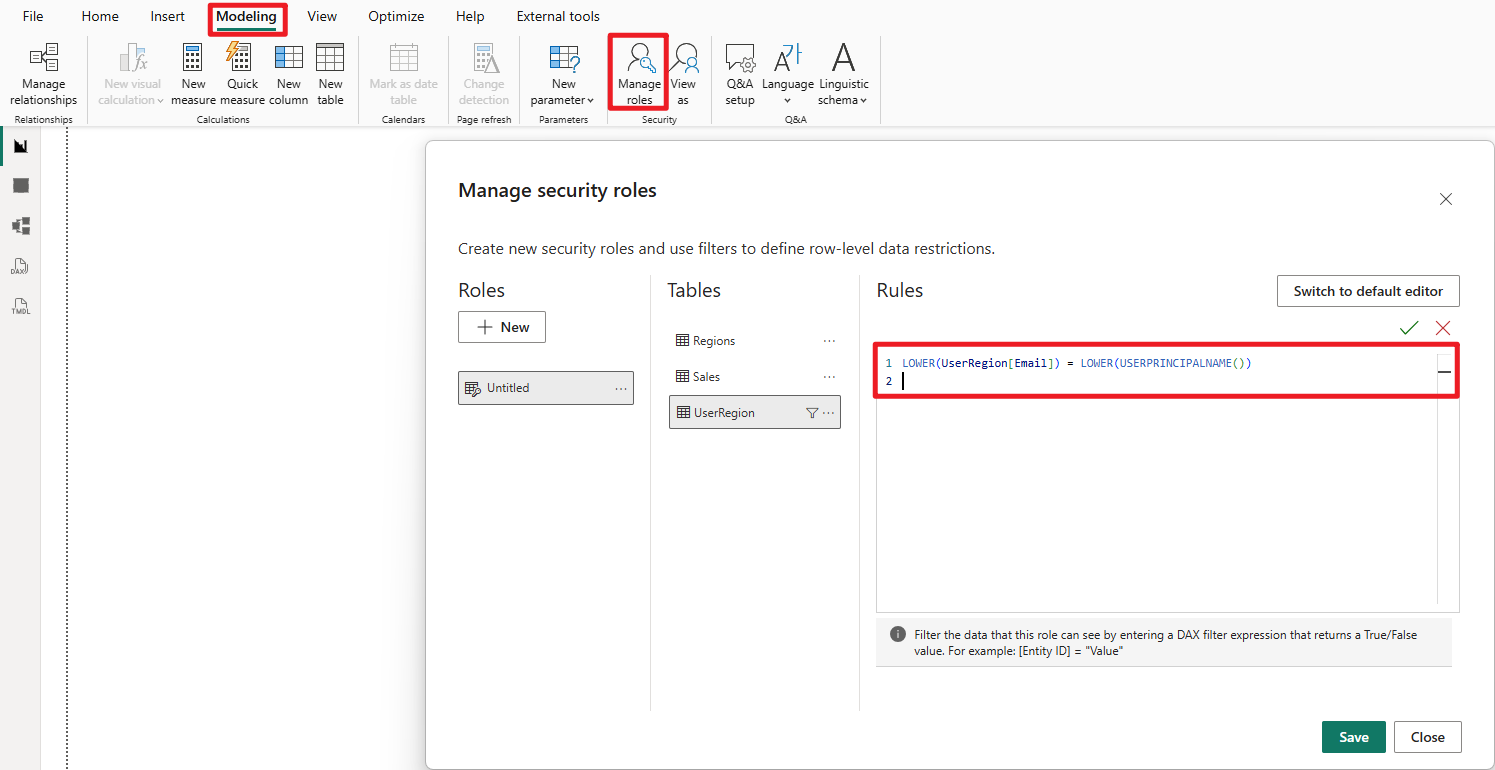Accept the DAX rule with green checkmark
1495x770 pixels.
tap(1409, 328)
